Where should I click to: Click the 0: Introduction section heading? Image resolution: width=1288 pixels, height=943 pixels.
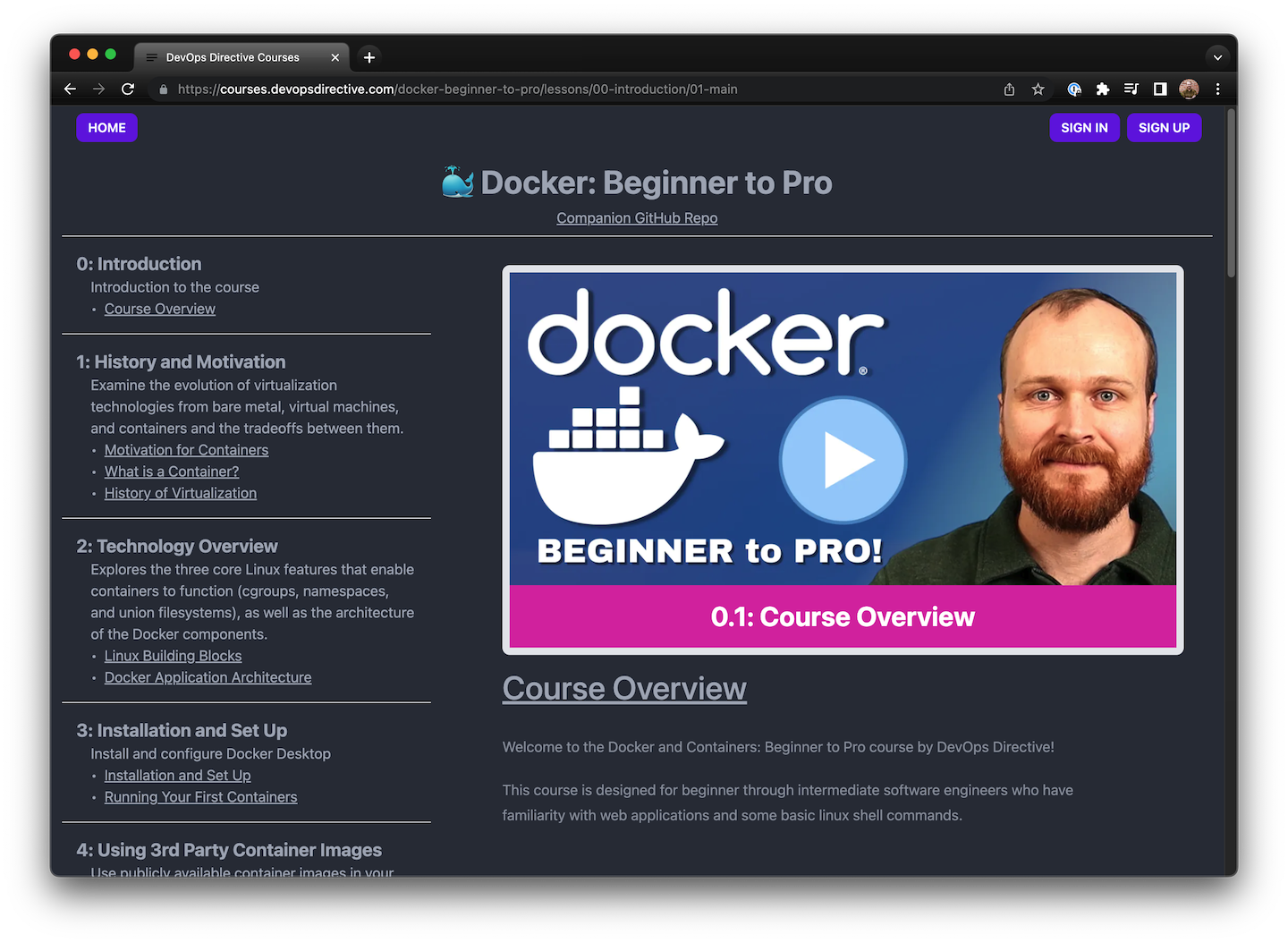139,264
